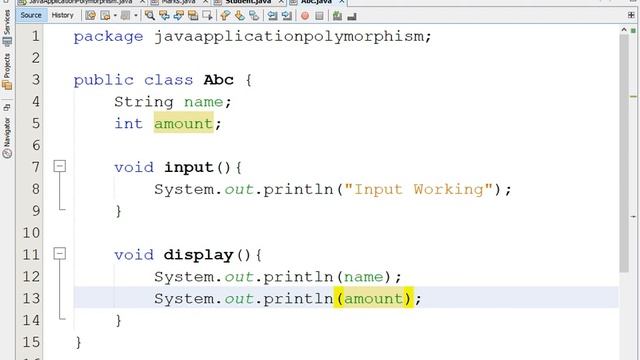
Task: Click the editor Back navigation icon
Action: 105,16
